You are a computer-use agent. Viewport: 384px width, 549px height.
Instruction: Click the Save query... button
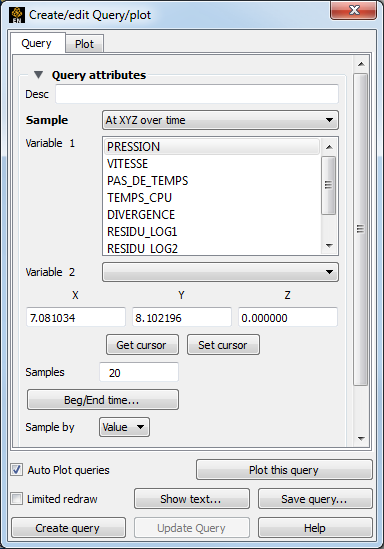pyautogui.click(x=315, y=499)
